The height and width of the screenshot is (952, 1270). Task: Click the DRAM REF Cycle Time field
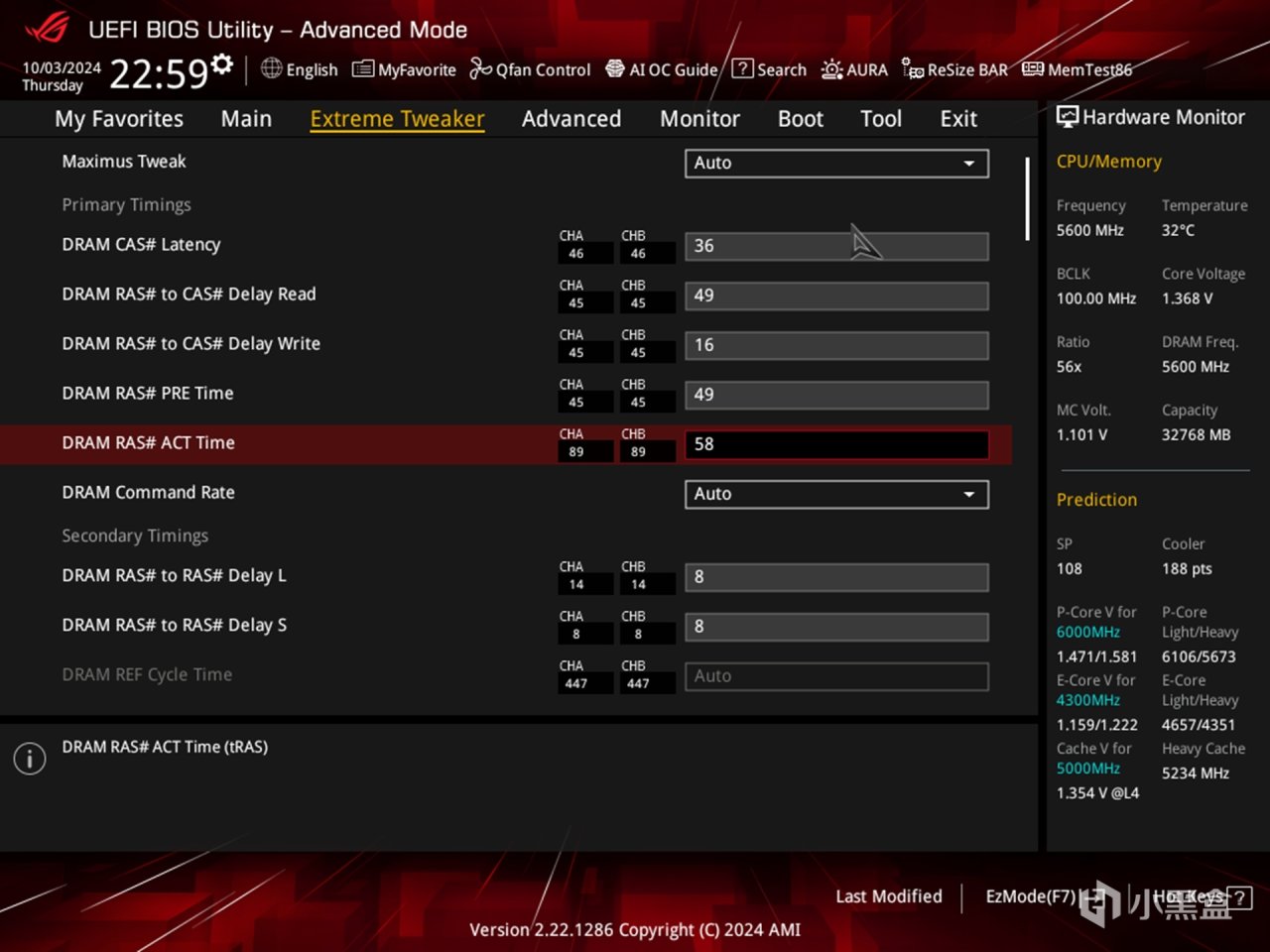(x=836, y=676)
